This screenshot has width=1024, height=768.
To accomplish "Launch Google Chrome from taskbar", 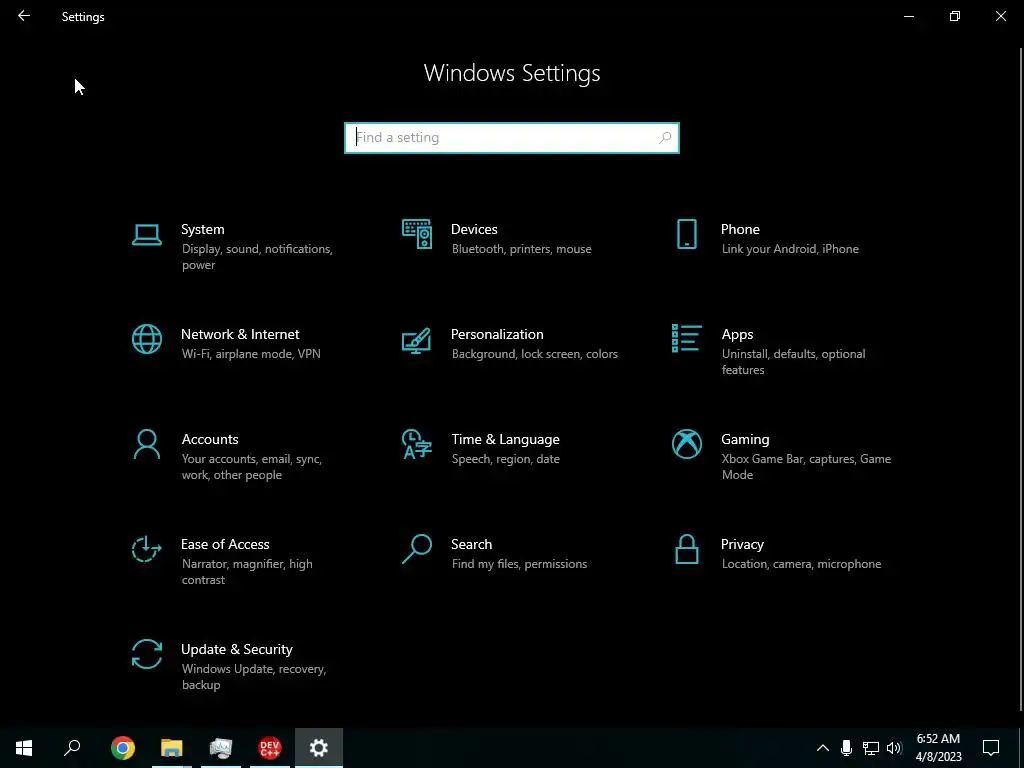I will 122,748.
